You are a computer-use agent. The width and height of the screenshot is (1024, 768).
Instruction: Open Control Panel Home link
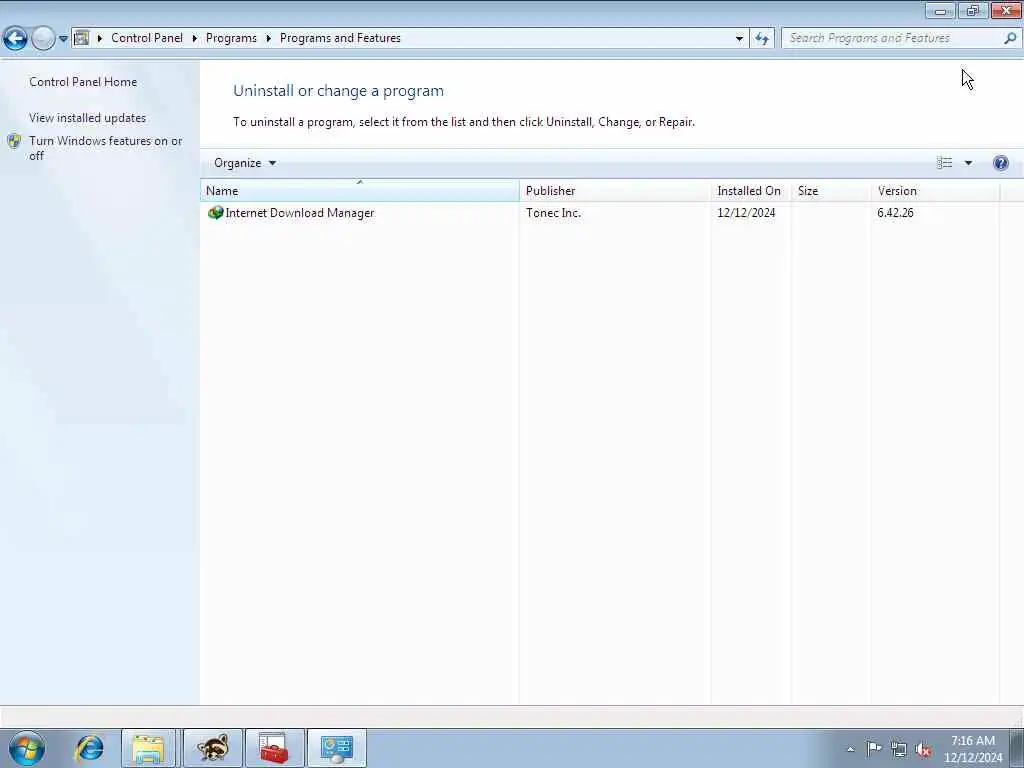pyautogui.click(x=83, y=82)
